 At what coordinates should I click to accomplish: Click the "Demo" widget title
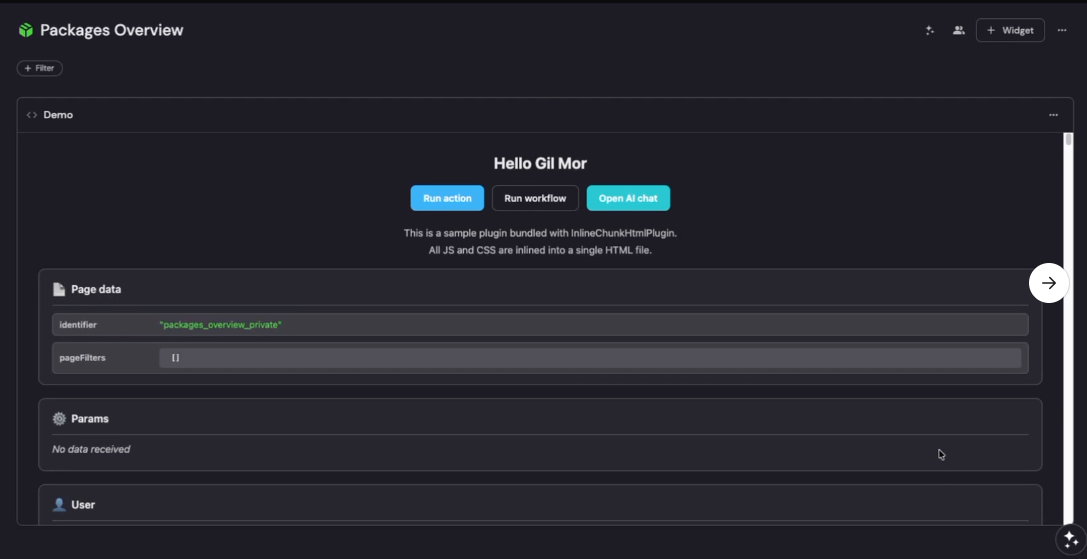tap(58, 115)
